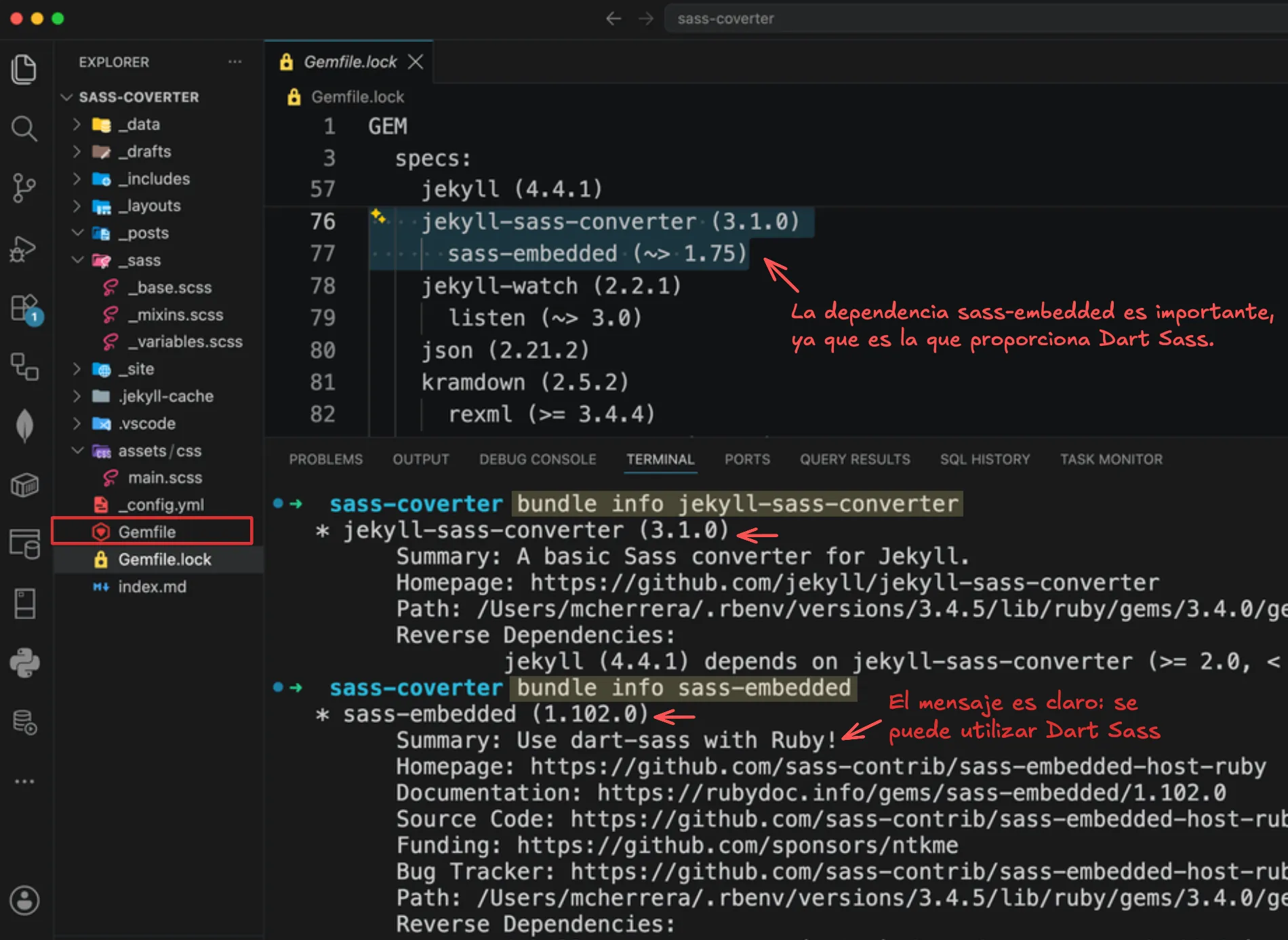1288x940 pixels.
Task: Click the command center search box
Action: 975,18
